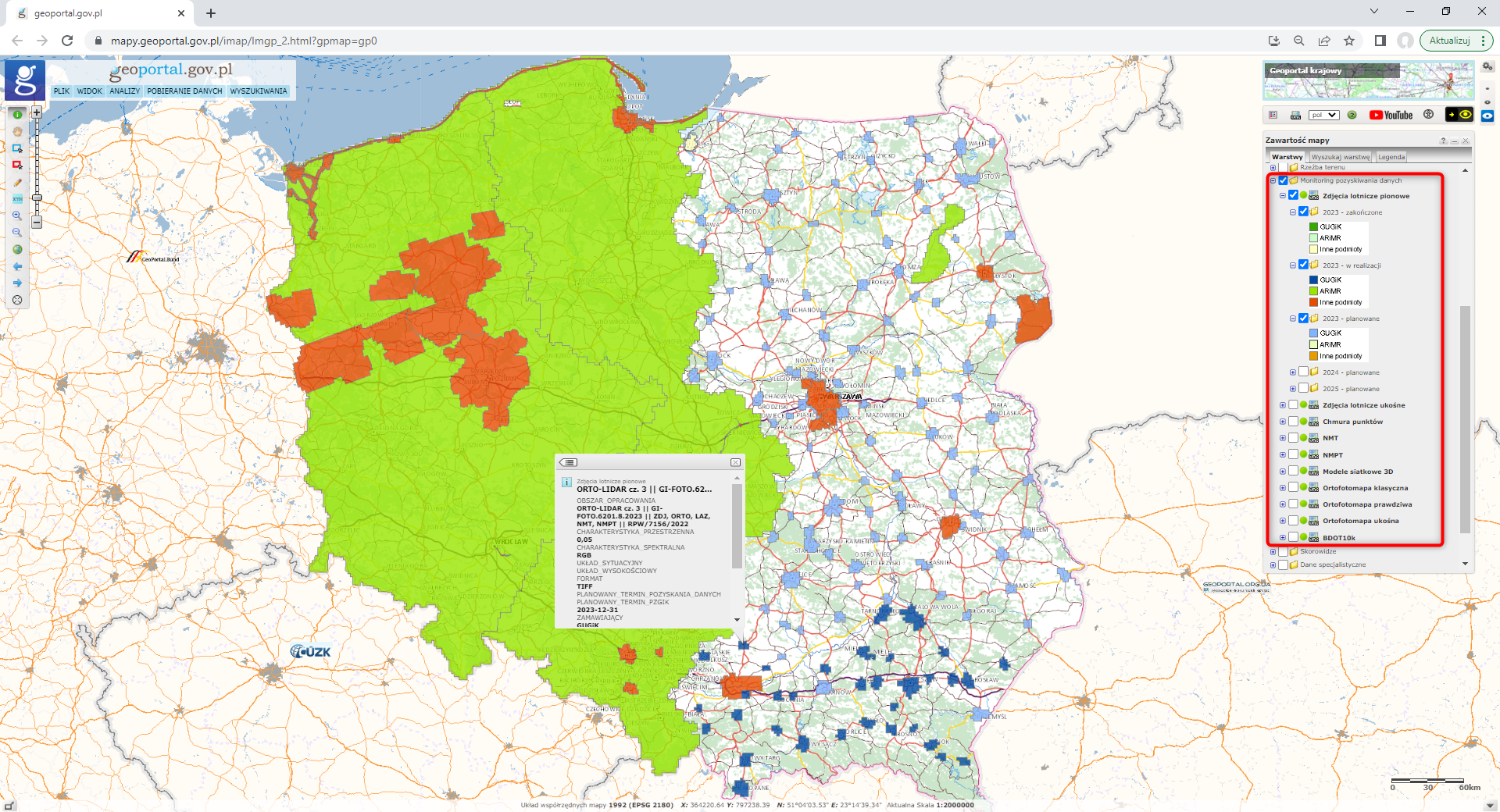Viewport: 1500px width, 812px height.
Task: Open the YouTube channel icon
Action: (1391, 115)
